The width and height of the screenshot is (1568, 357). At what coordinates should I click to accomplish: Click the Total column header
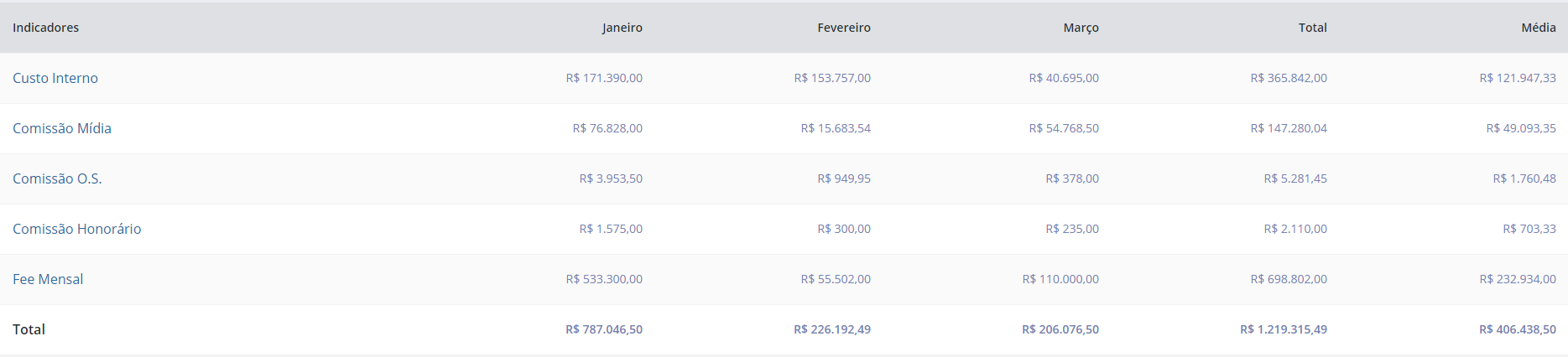tap(1313, 28)
